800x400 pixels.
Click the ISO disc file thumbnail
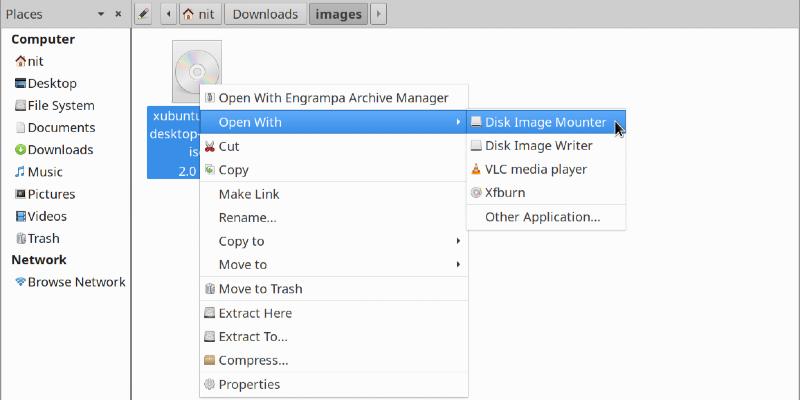(x=196, y=70)
